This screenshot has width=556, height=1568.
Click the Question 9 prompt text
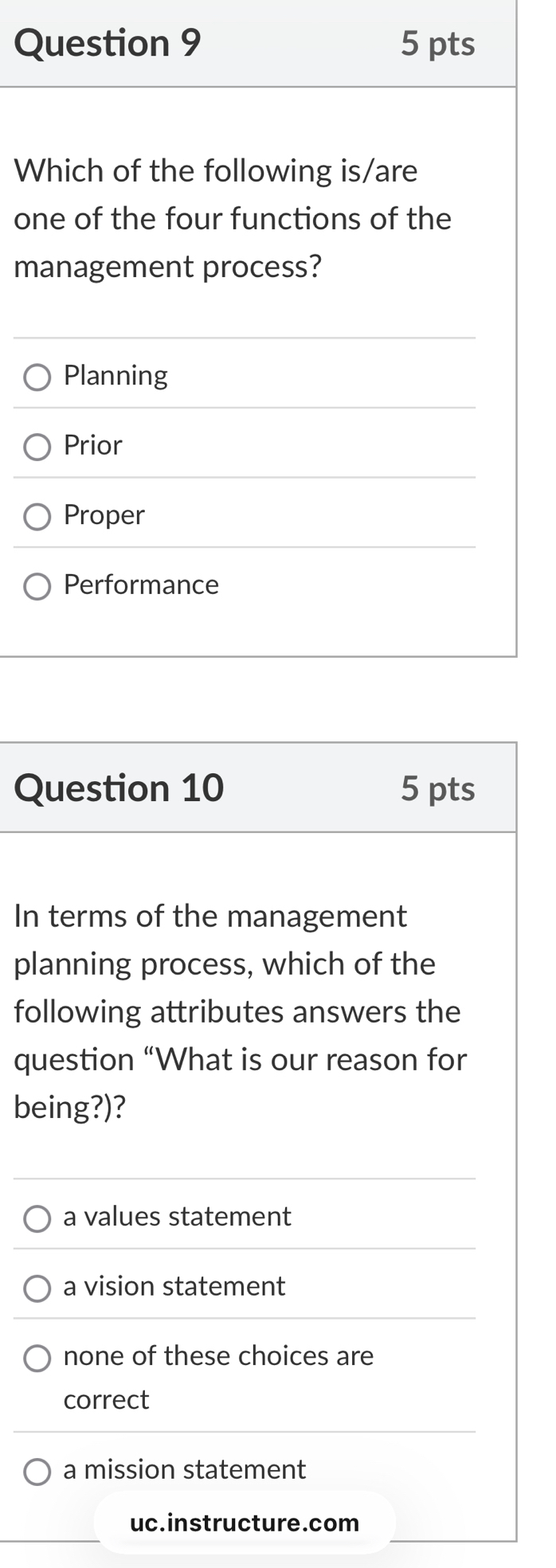pyautogui.click(x=231, y=218)
